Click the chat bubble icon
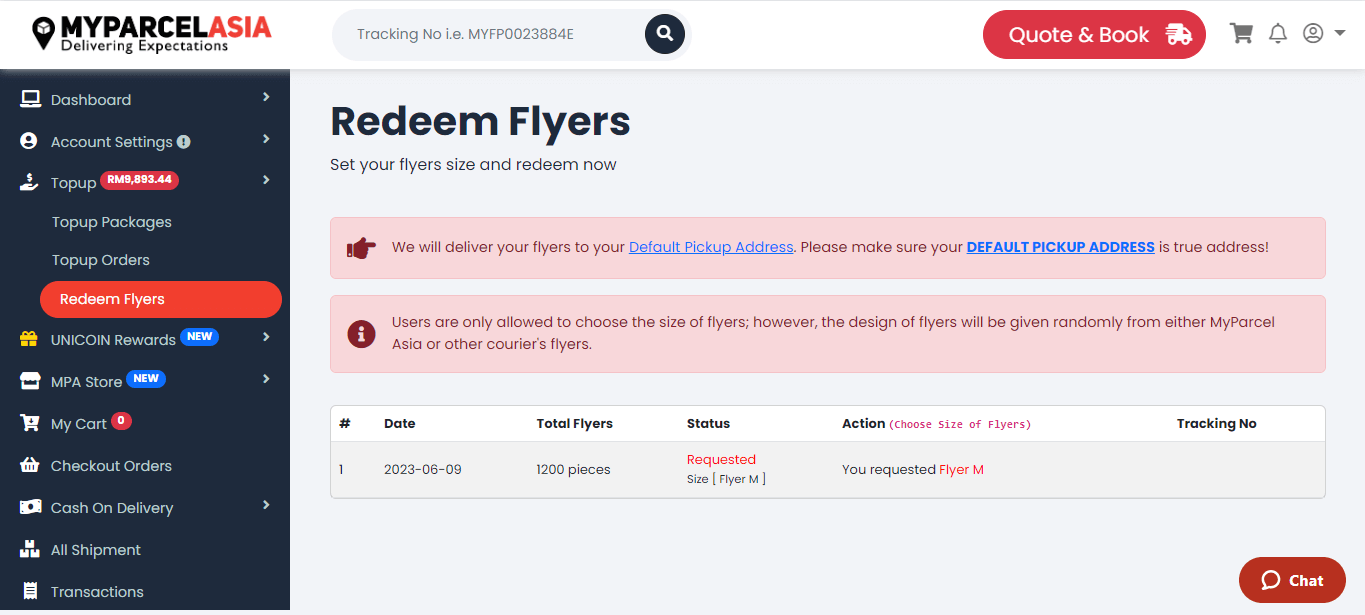 [x=1270, y=580]
